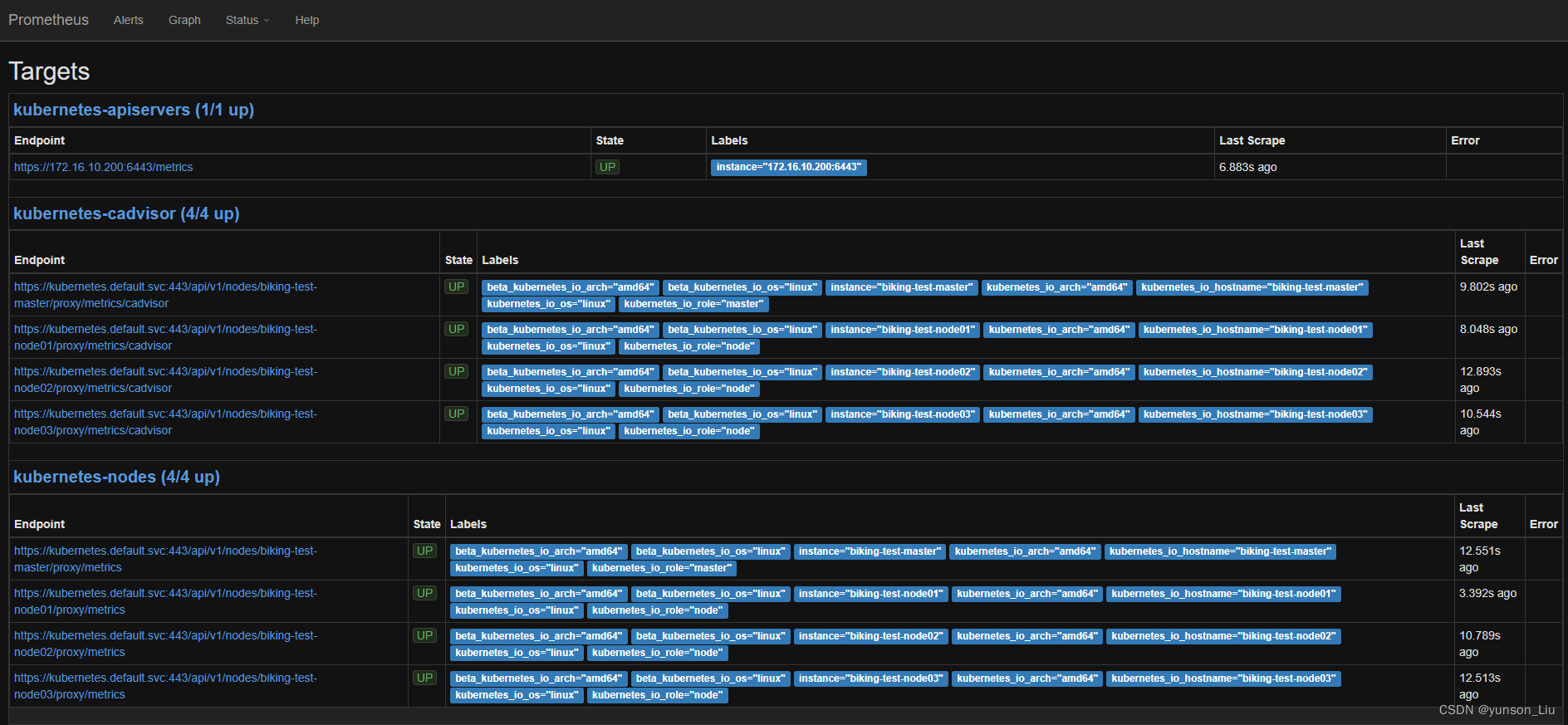Click the UP state badge in apiservers row
Screen dimensions: 1568x725
[x=607, y=167]
